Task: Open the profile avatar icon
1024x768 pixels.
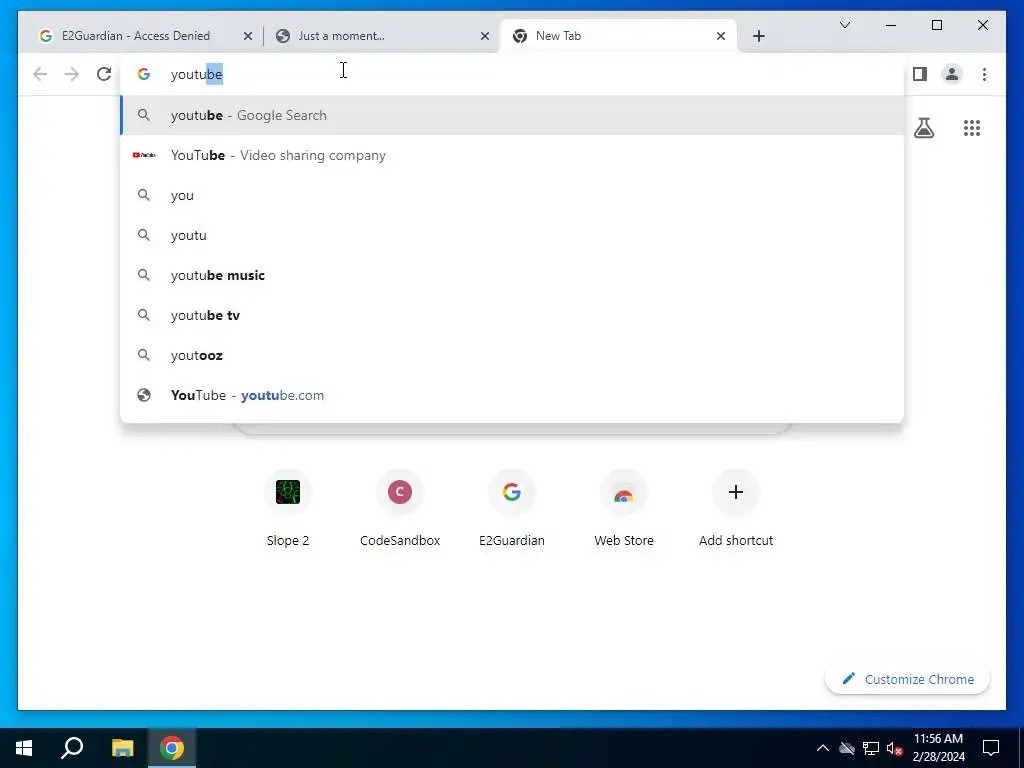Action: pyautogui.click(x=952, y=74)
